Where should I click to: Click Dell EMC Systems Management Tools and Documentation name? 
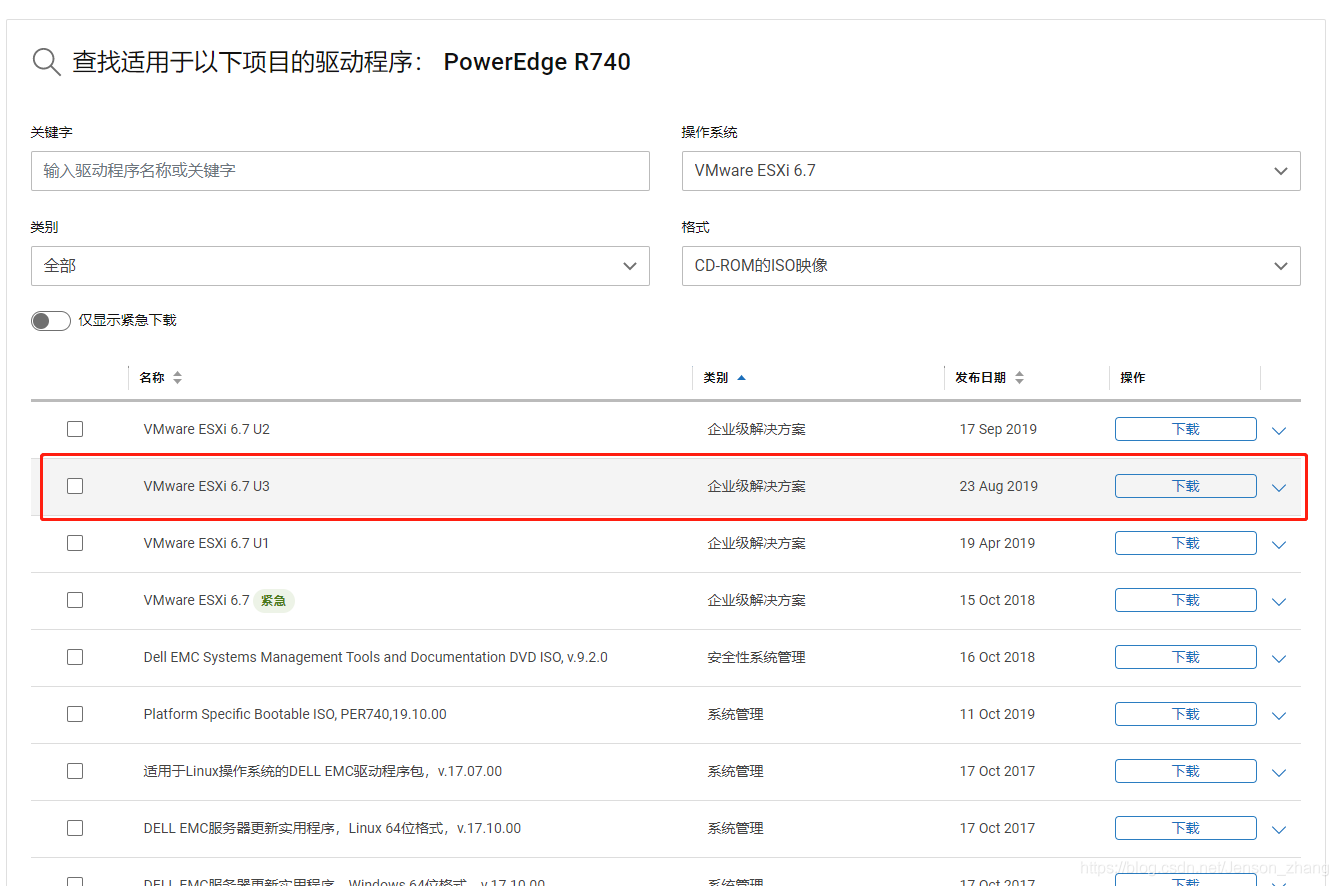tap(376, 657)
